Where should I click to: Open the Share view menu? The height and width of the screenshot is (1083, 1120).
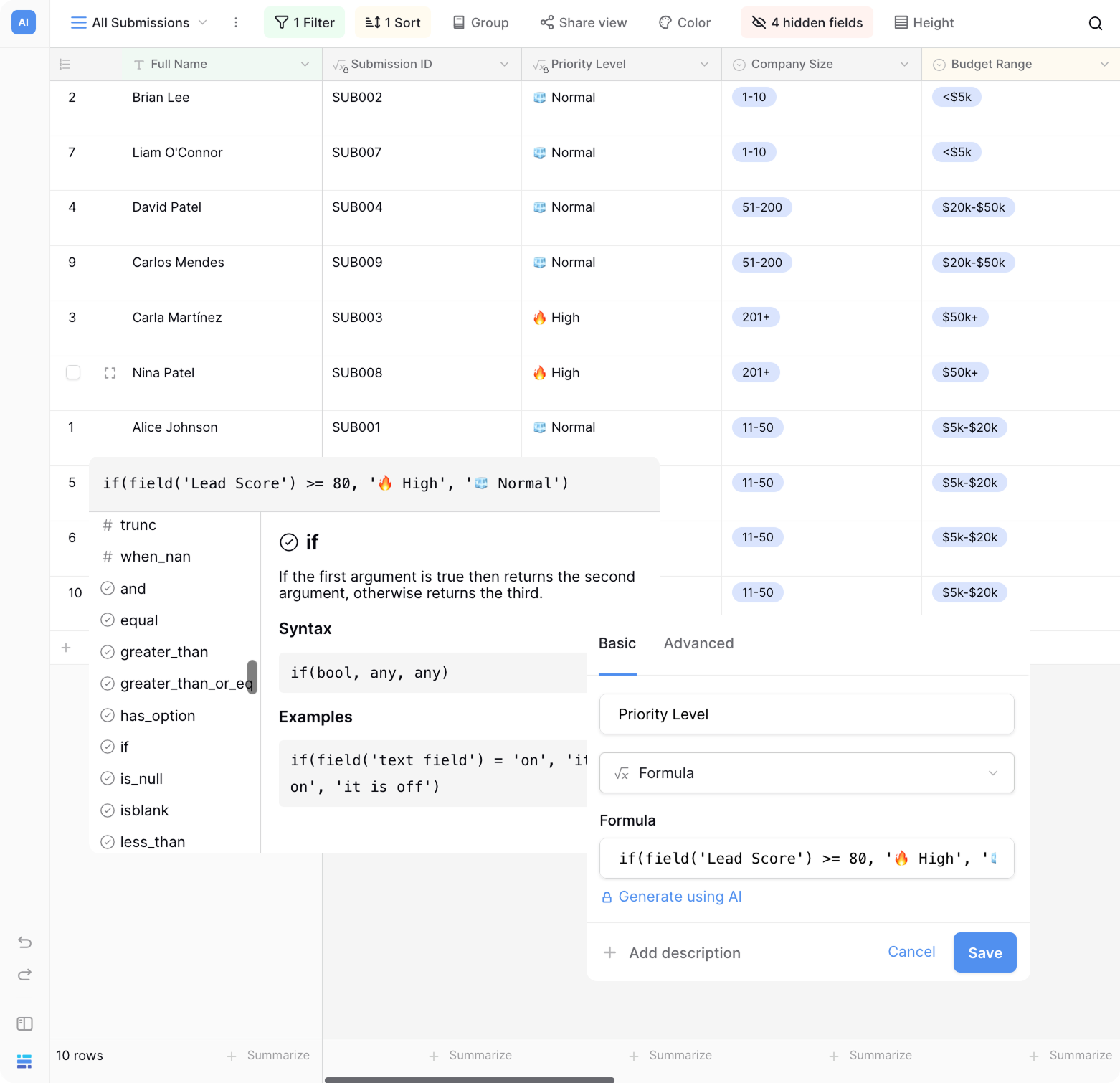pyautogui.click(x=584, y=22)
